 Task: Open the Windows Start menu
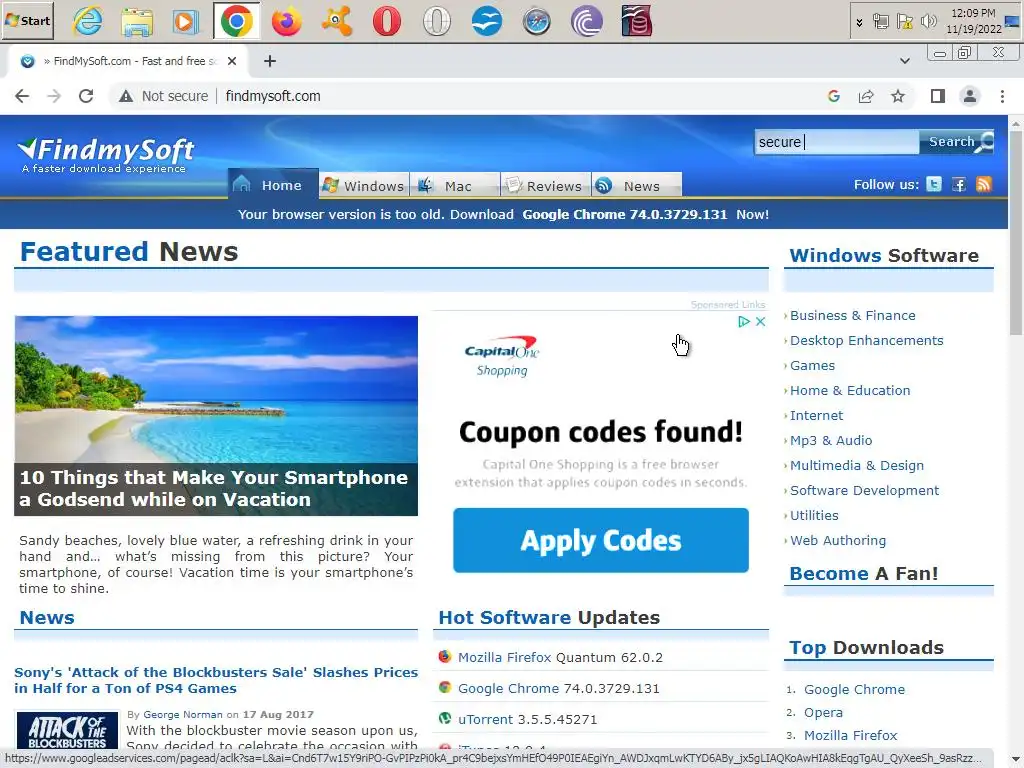(27, 20)
